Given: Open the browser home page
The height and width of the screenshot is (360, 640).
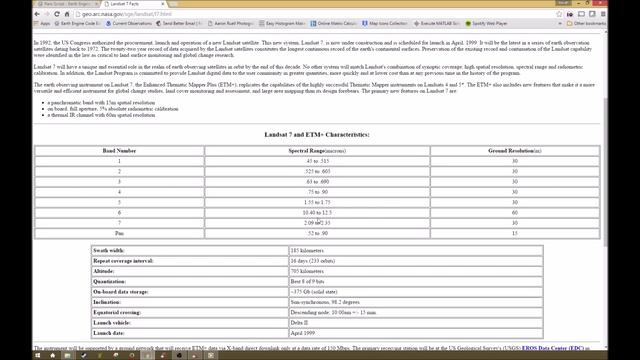Looking at the screenshot, I should coord(67,14).
